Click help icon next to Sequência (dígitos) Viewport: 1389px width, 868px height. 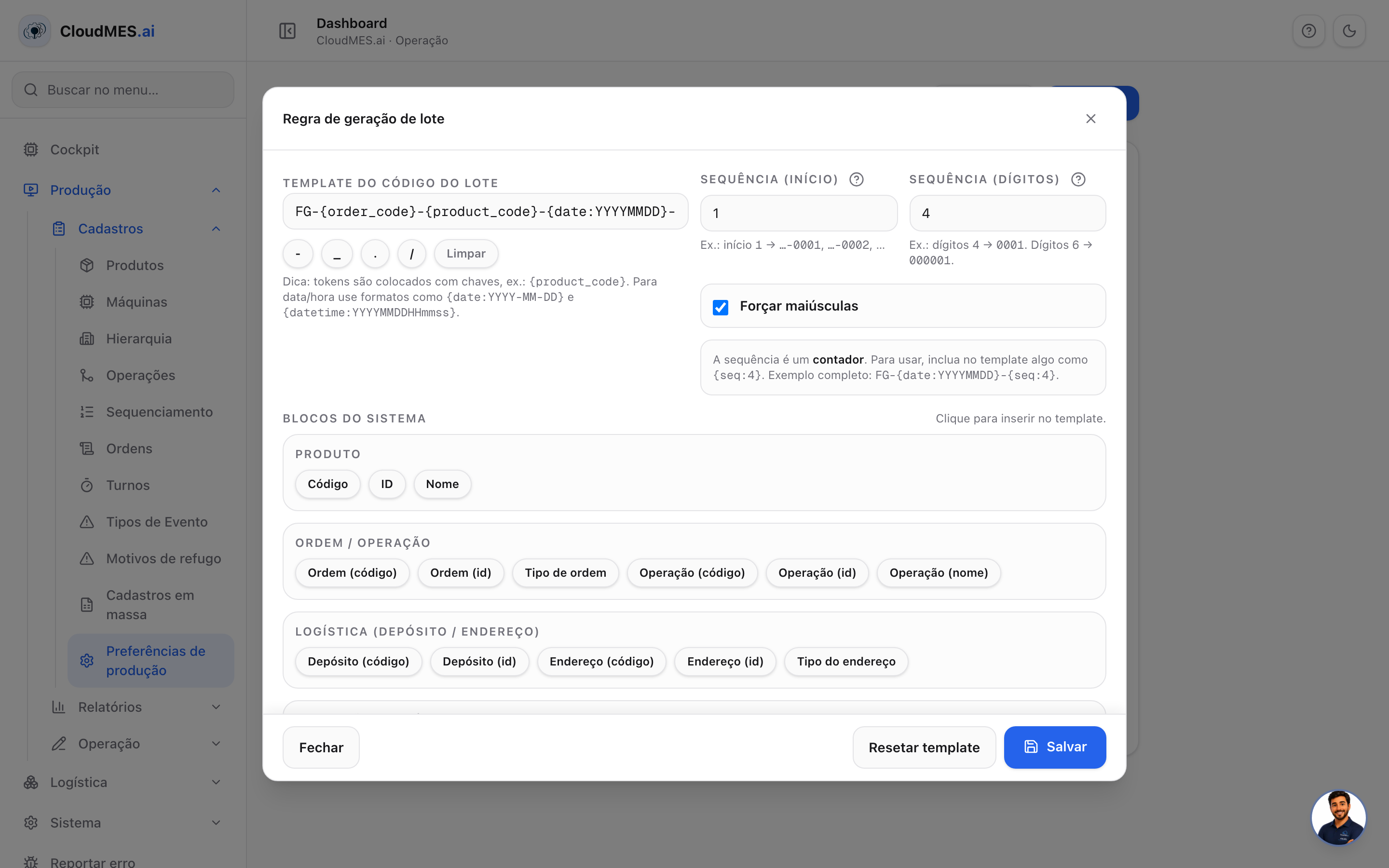point(1078,180)
